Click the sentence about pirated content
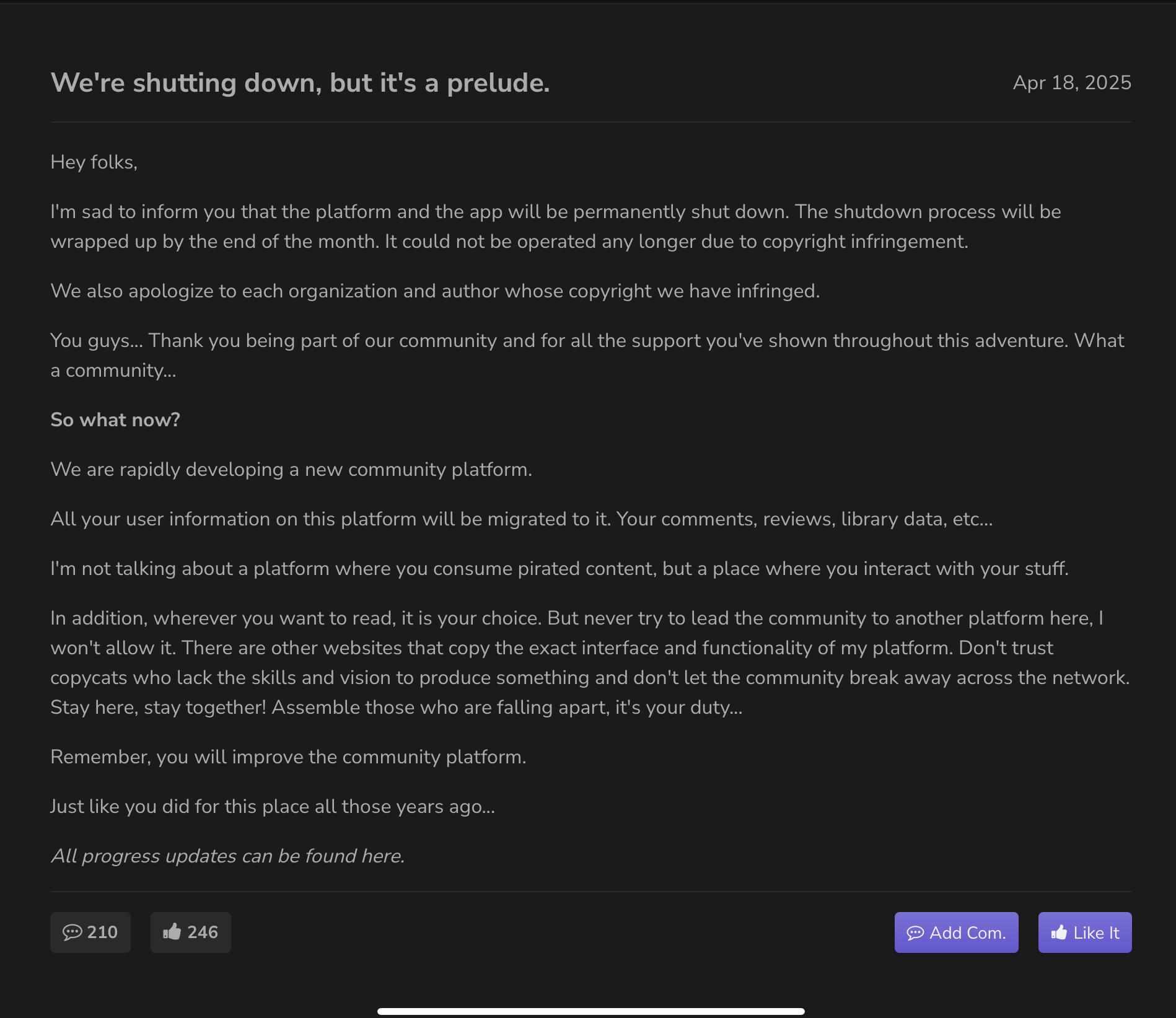 [559, 568]
